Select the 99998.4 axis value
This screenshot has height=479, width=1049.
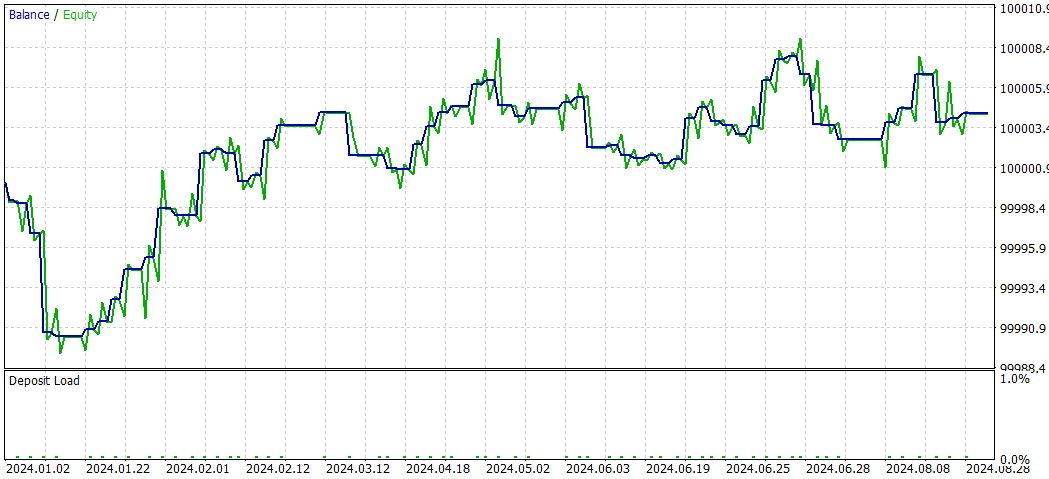1024,209
